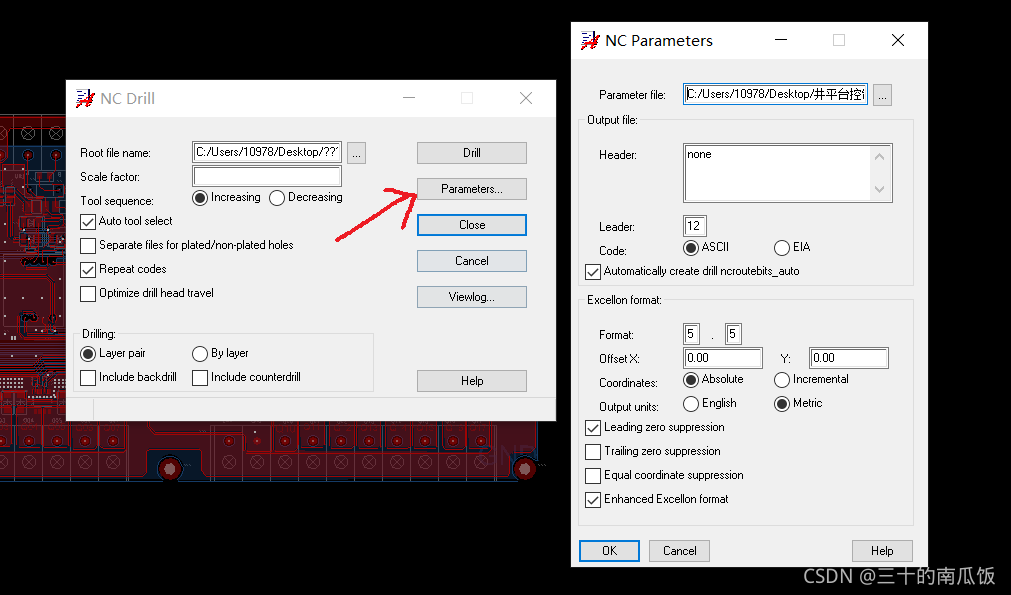Image resolution: width=1011 pixels, height=595 pixels.
Task: Click Cancel in the NC Parameters dialog
Action: coord(680,551)
